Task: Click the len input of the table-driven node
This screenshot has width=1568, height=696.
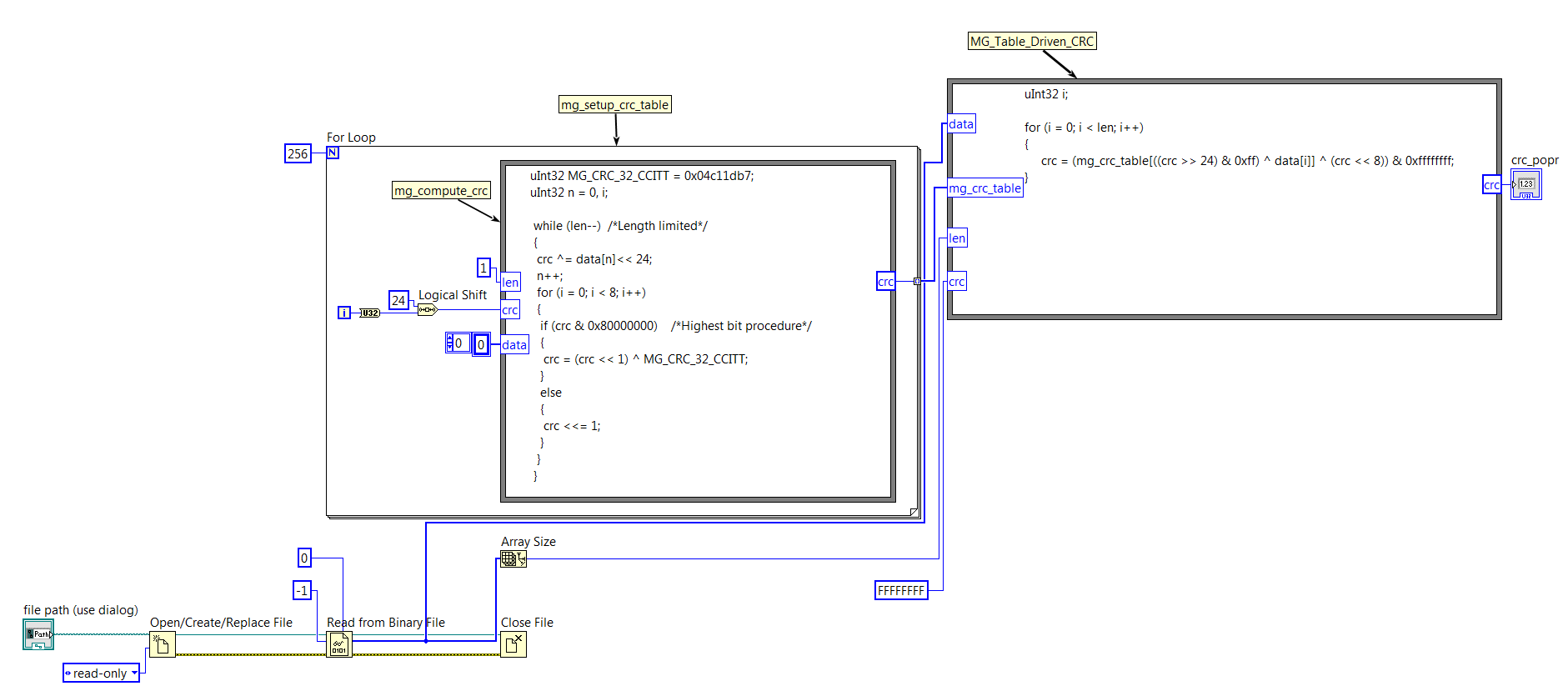Action: [957, 238]
